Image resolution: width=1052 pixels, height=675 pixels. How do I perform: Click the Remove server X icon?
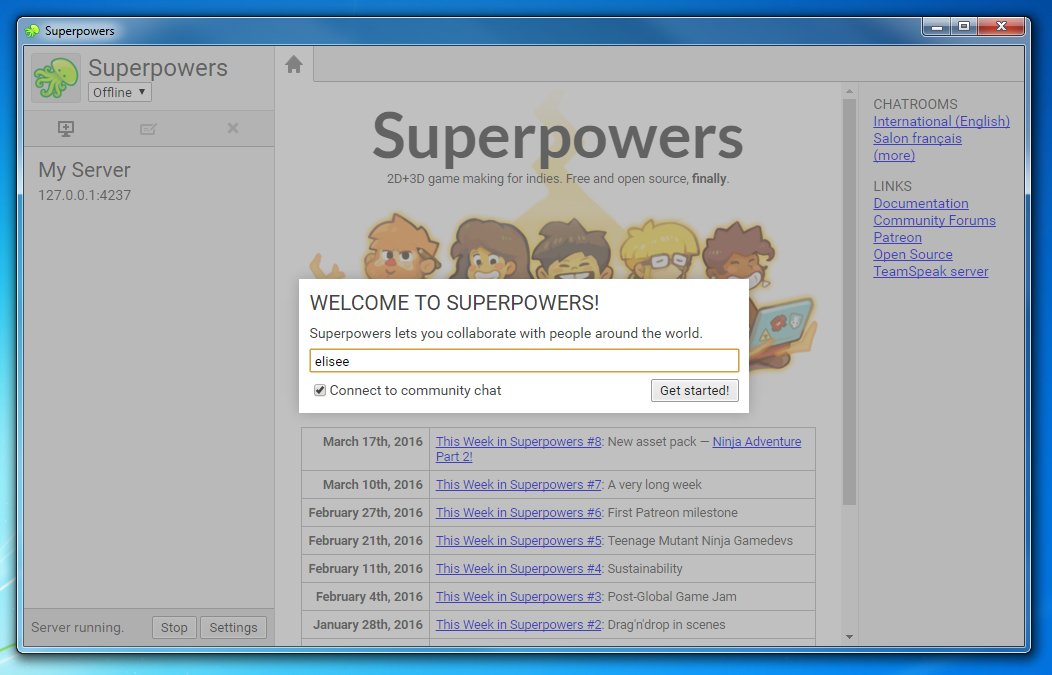point(233,127)
